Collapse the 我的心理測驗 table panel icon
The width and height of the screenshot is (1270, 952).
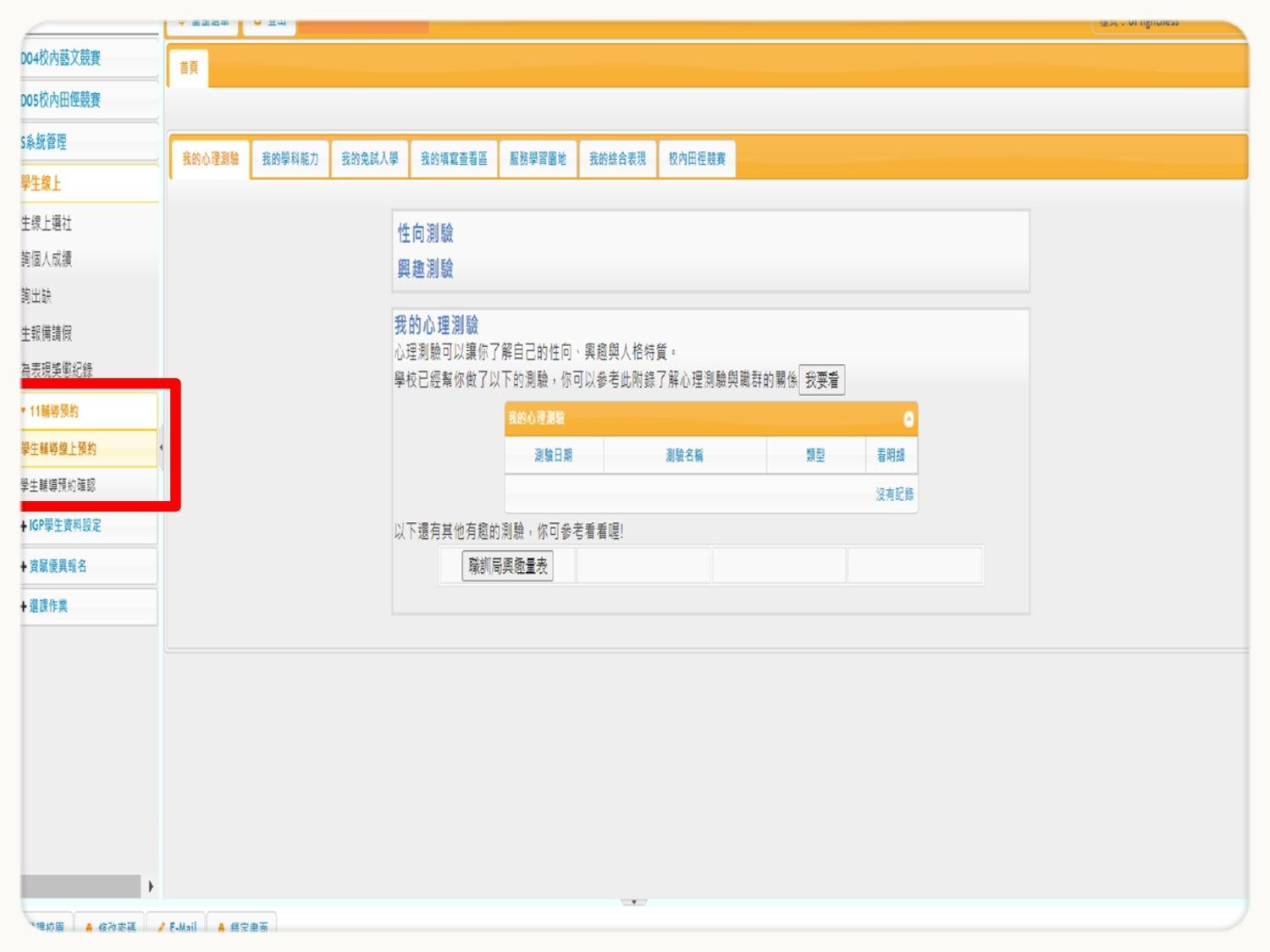tap(908, 419)
